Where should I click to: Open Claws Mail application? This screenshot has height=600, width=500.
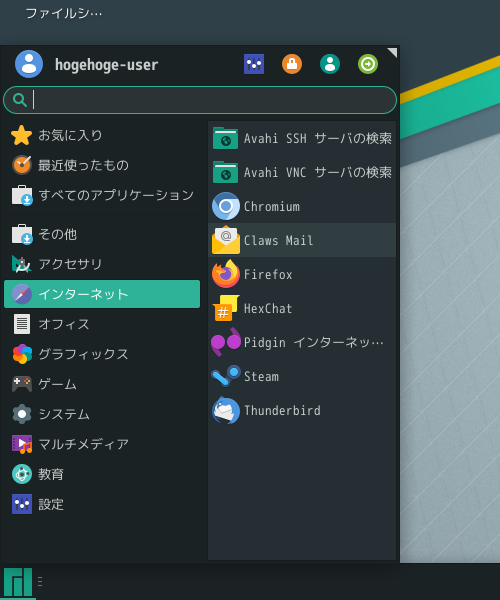coord(302,240)
